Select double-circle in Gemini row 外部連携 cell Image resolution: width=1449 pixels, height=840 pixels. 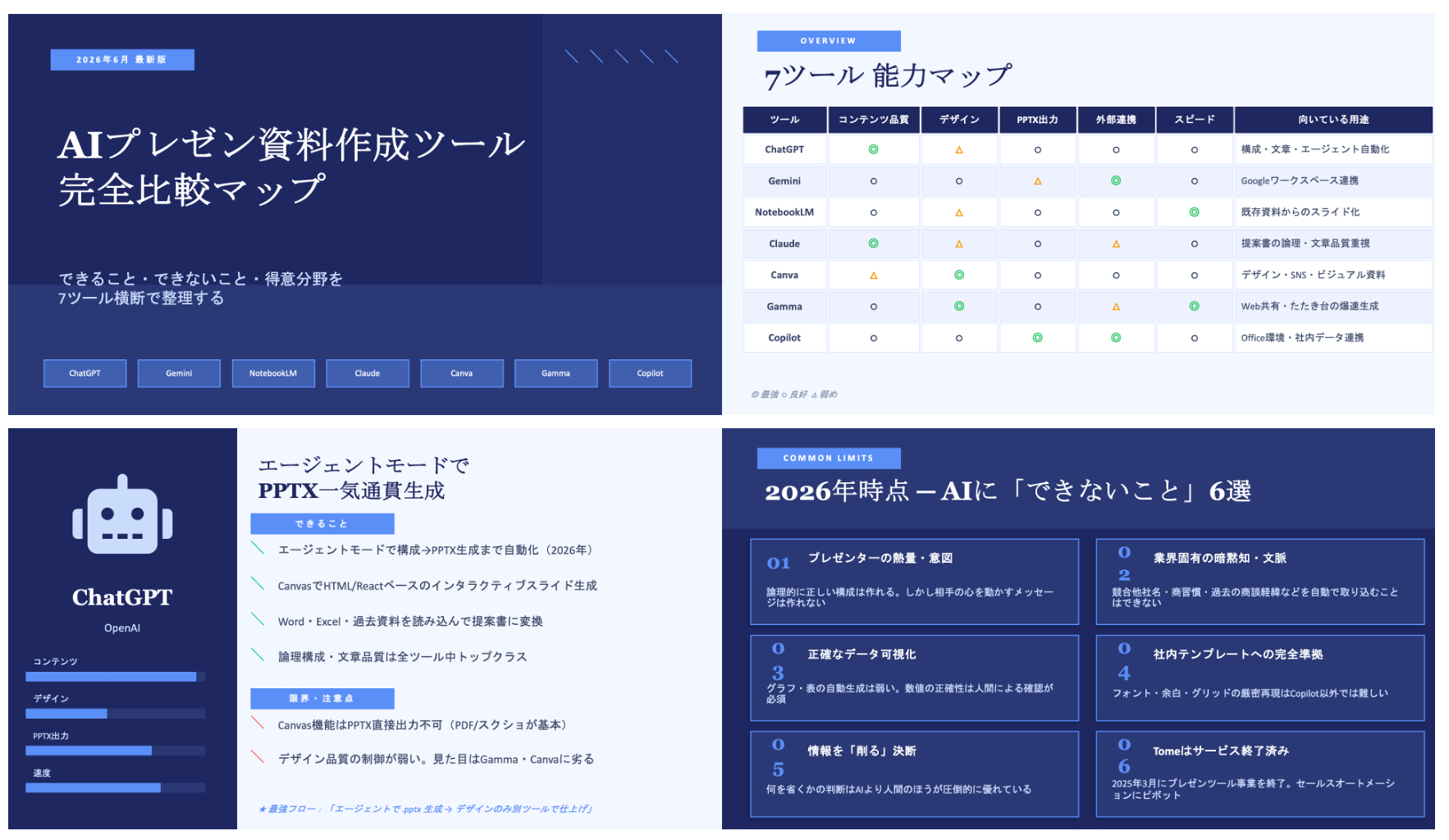(x=1116, y=180)
